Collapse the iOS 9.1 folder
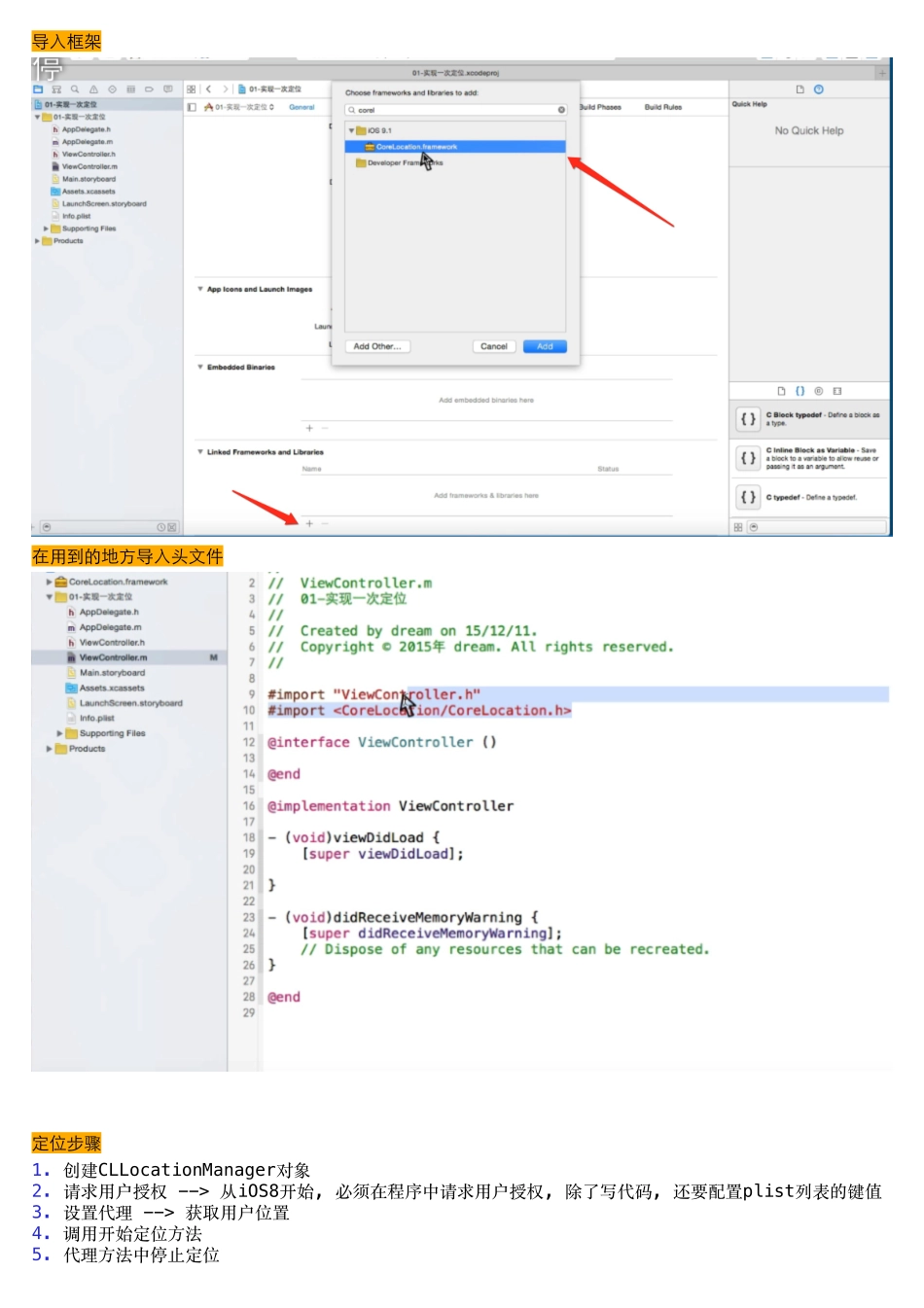The width and height of the screenshot is (924, 1308). (x=352, y=130)
